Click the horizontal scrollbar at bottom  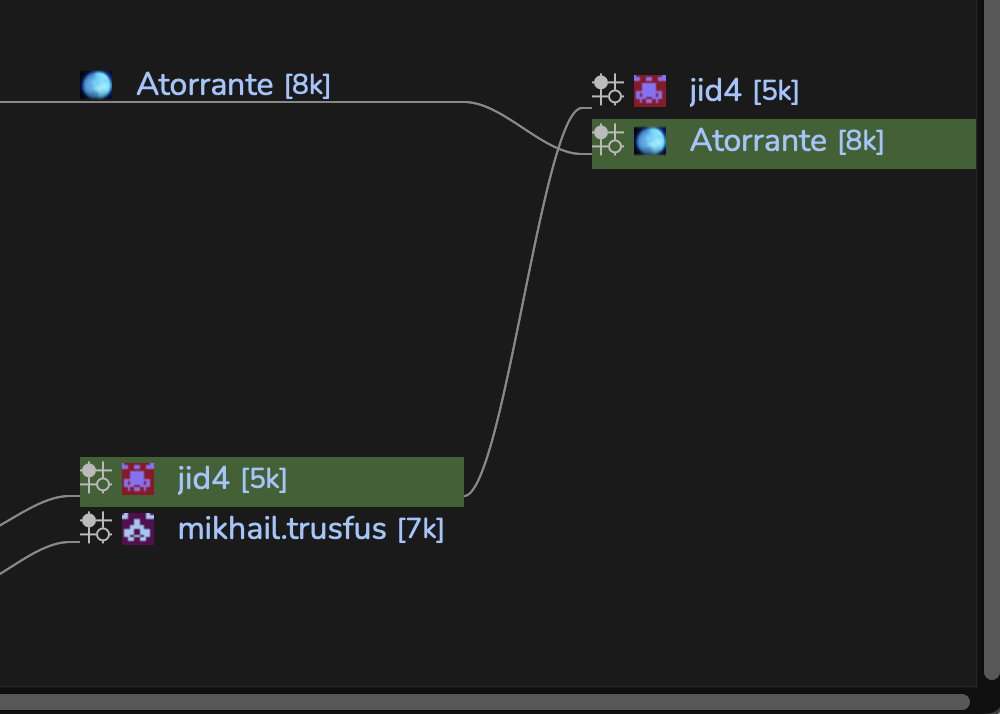pos(485,702)
